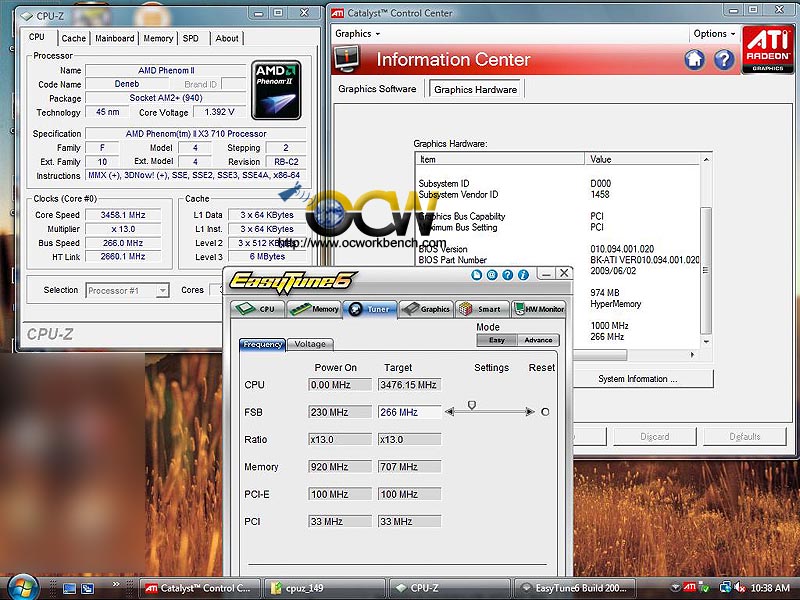Open the EasyTune6 Memory tab
800x600 pixels.
click(313, 309)
